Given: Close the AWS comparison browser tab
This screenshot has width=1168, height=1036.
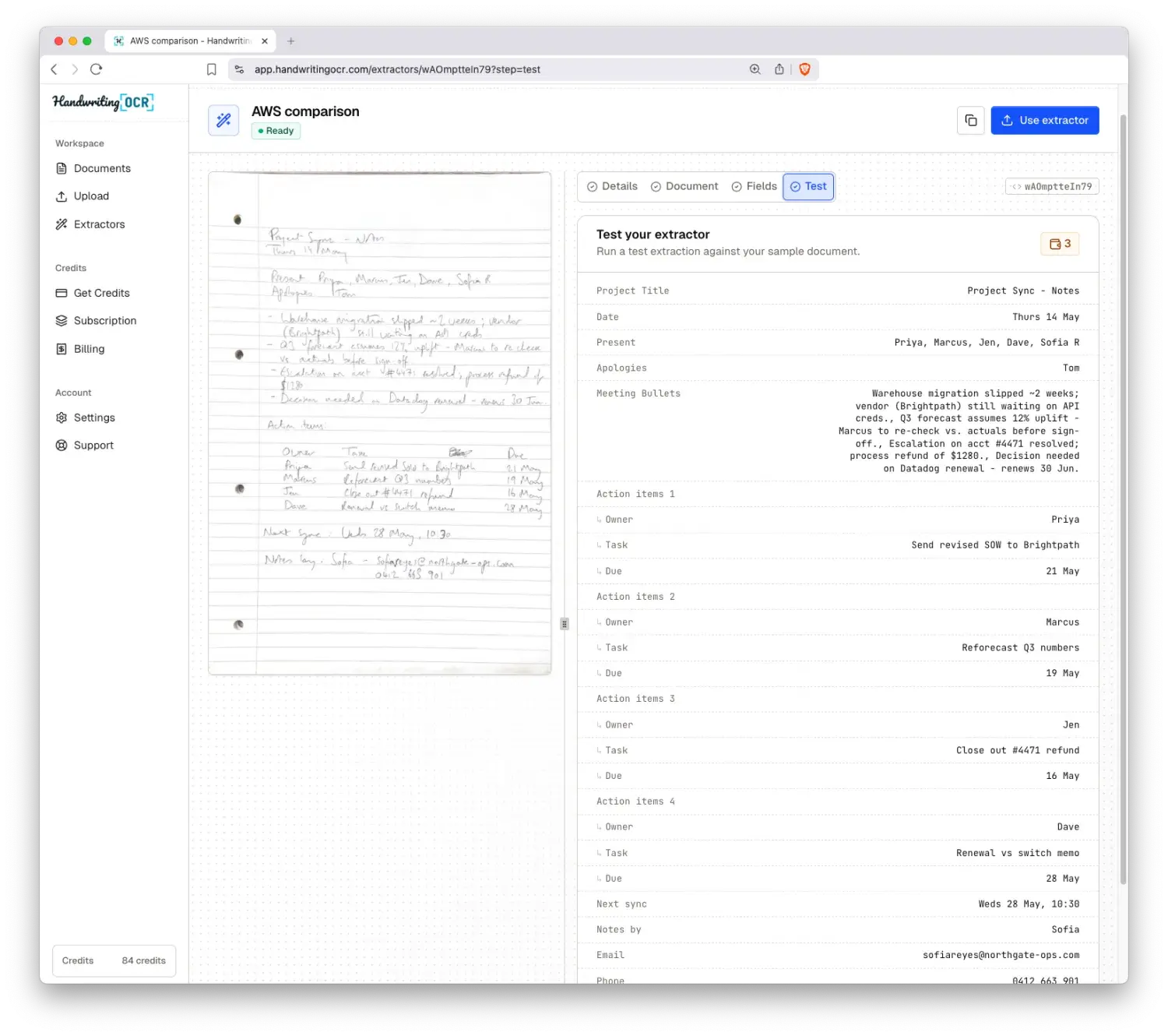Looking at the screenshot, I should [265, 41].
